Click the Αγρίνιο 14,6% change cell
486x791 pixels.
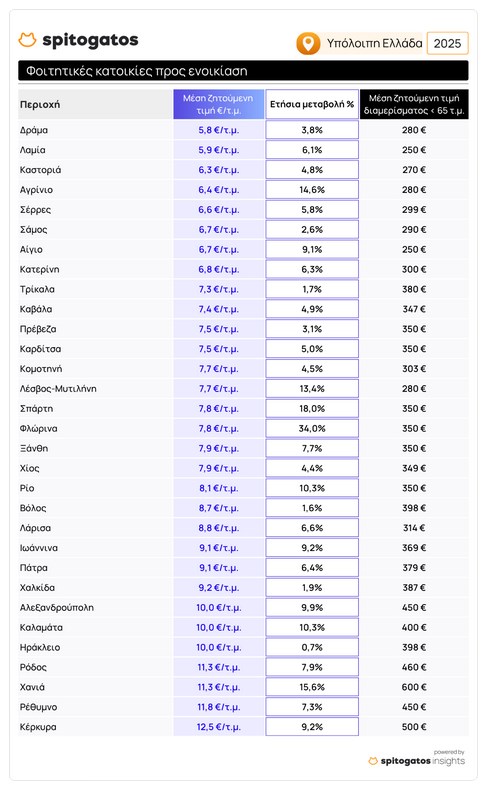point(312,190)
